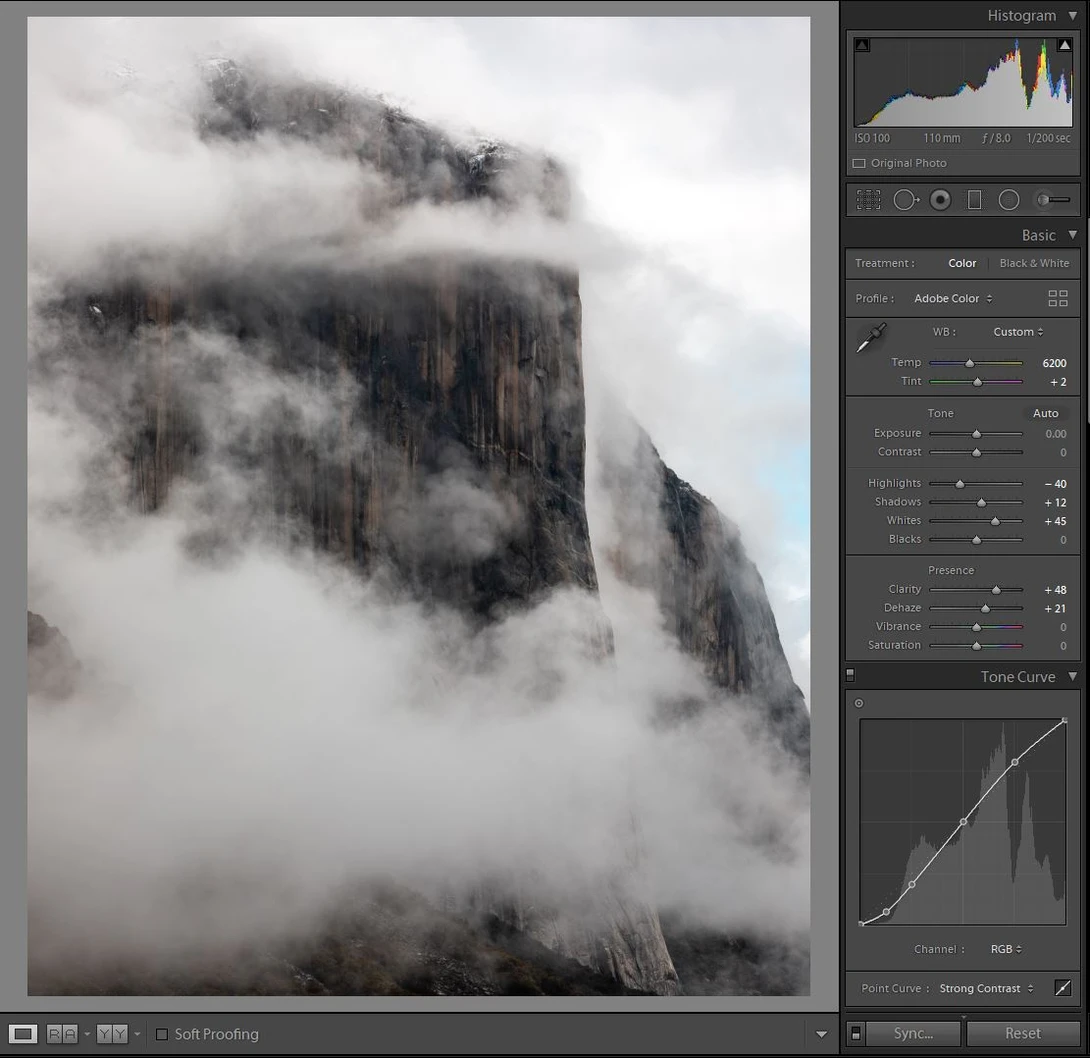This screenshot has height=1058, width=1090.
Task: Switch to Before/After top-bottom view
Action: 112,1034
